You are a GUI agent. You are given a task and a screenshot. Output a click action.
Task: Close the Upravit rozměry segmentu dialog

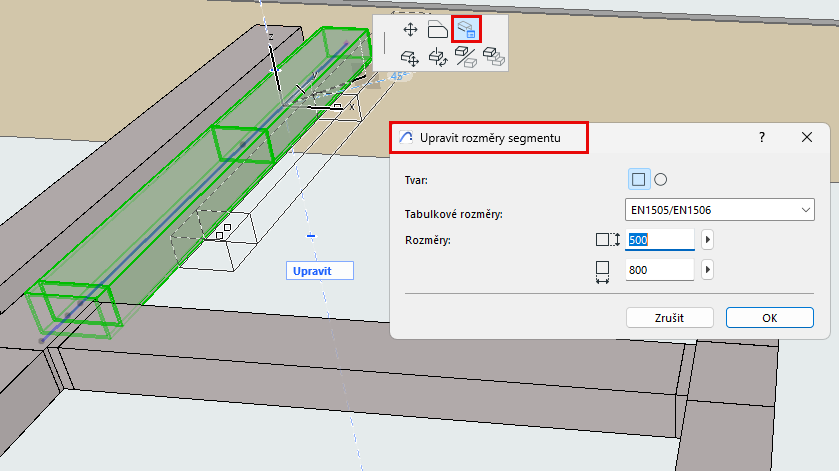click(807, 138)
